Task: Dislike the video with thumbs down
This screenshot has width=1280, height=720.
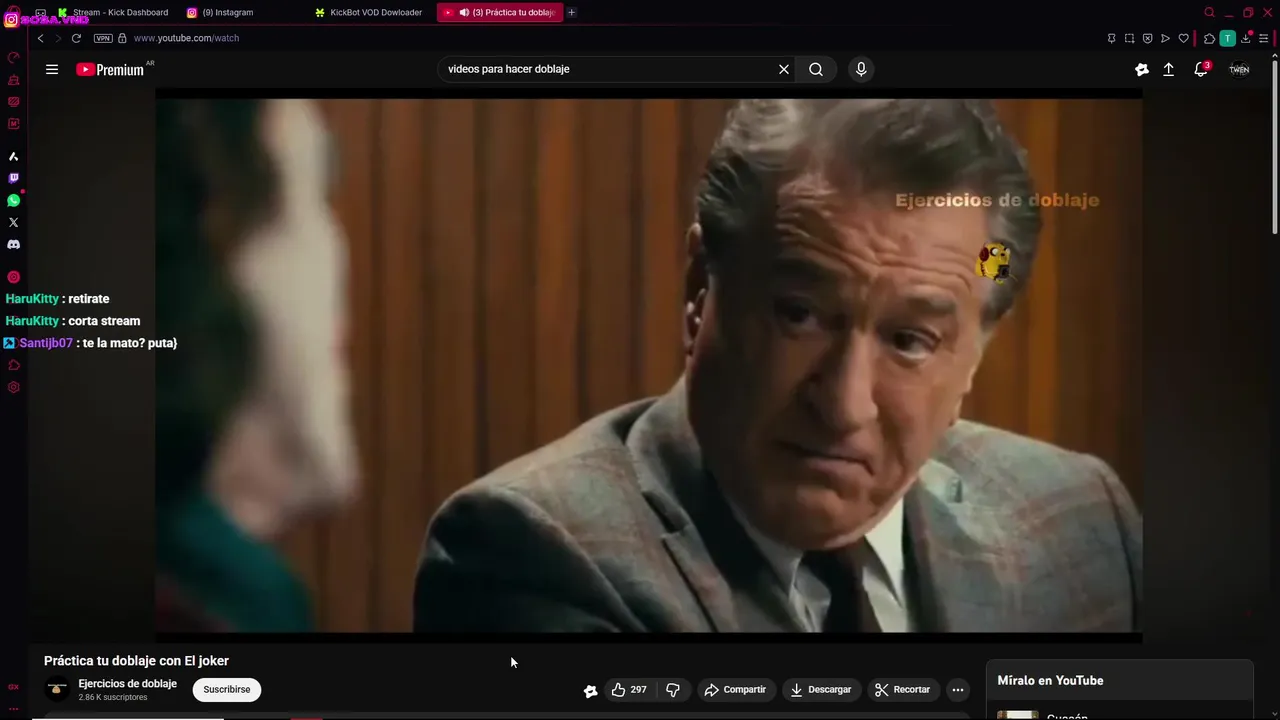Action: [x=673, y=689]
